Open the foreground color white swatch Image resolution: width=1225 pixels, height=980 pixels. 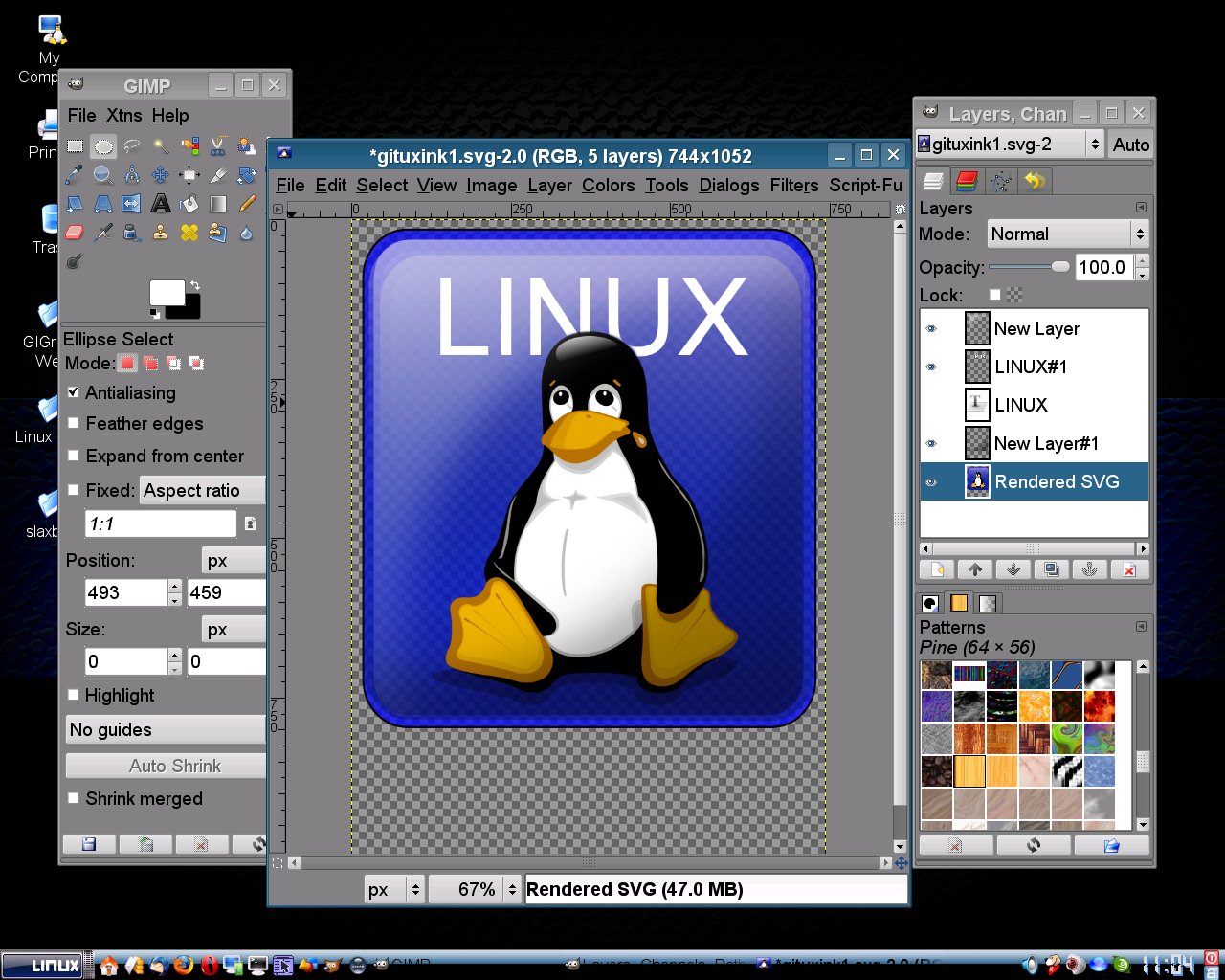(x=167, y=292)
